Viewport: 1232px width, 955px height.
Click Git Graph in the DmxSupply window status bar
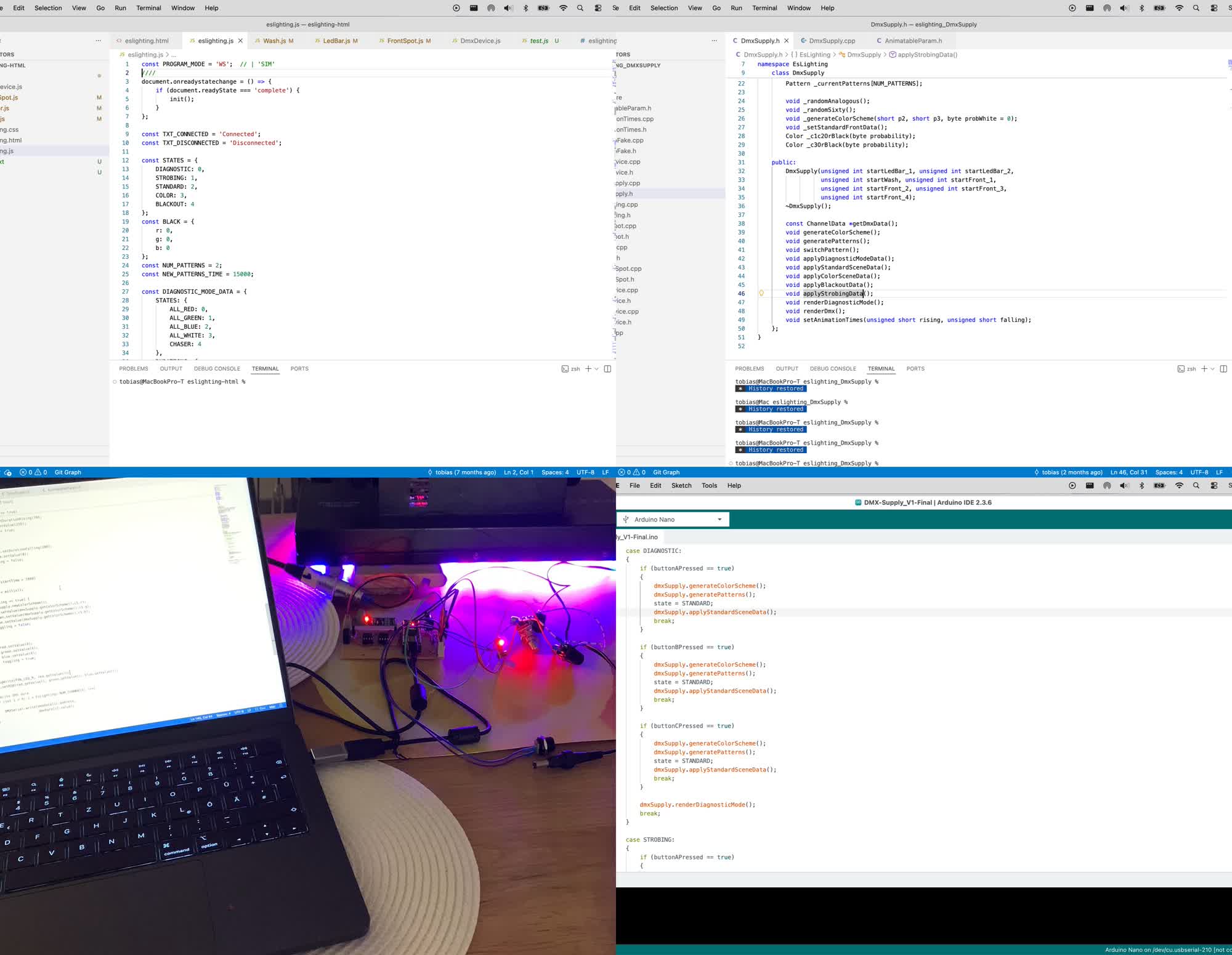tap(666, 472)
